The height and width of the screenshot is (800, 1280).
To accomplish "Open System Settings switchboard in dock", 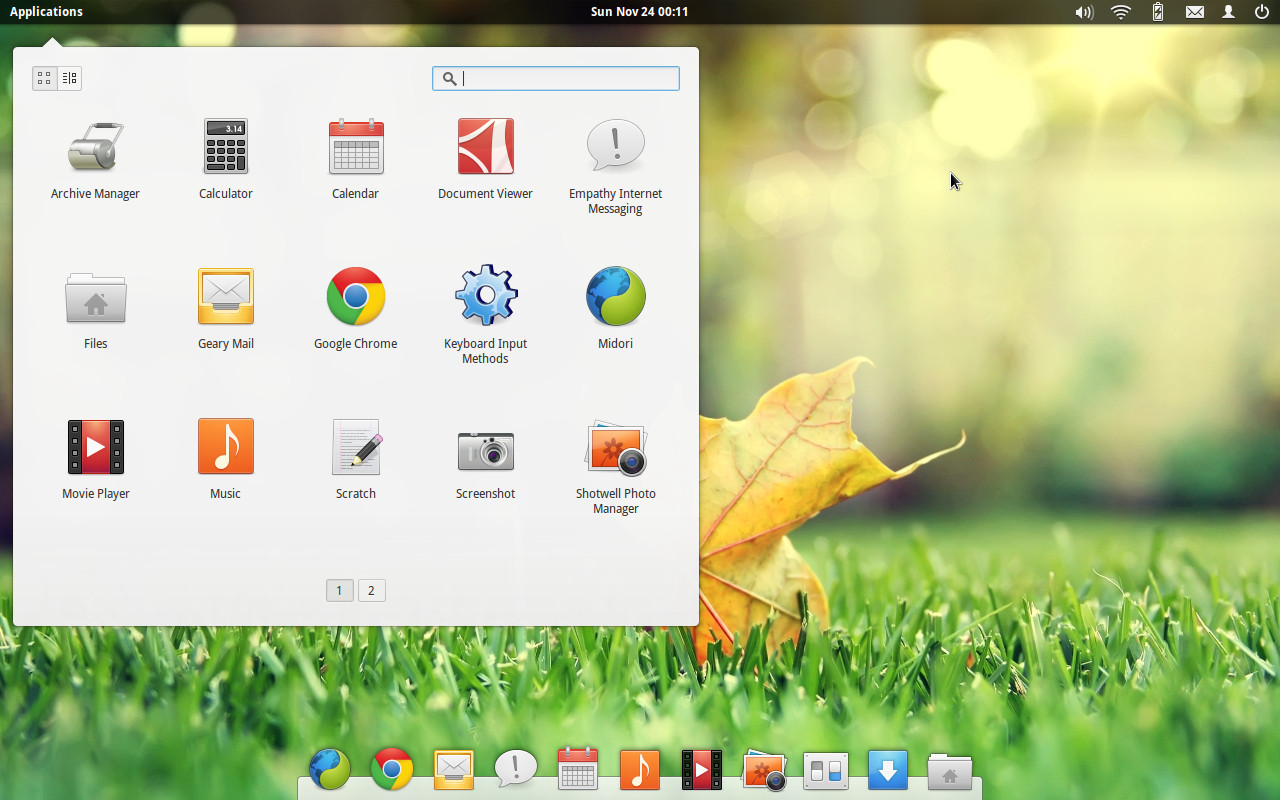I will click(826, 771).
